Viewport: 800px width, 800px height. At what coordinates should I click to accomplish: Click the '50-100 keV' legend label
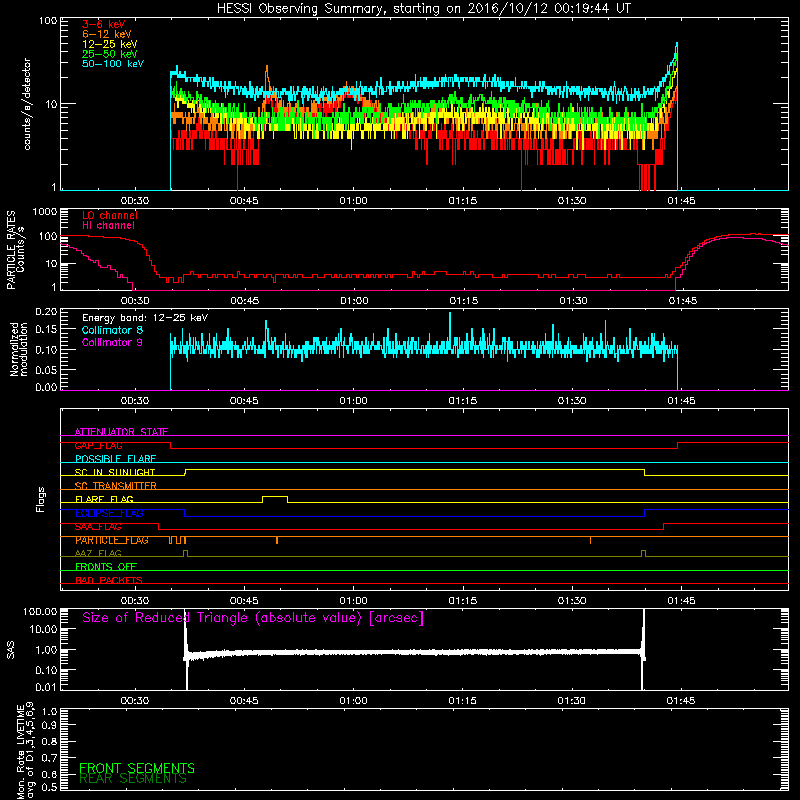[113, 64]
